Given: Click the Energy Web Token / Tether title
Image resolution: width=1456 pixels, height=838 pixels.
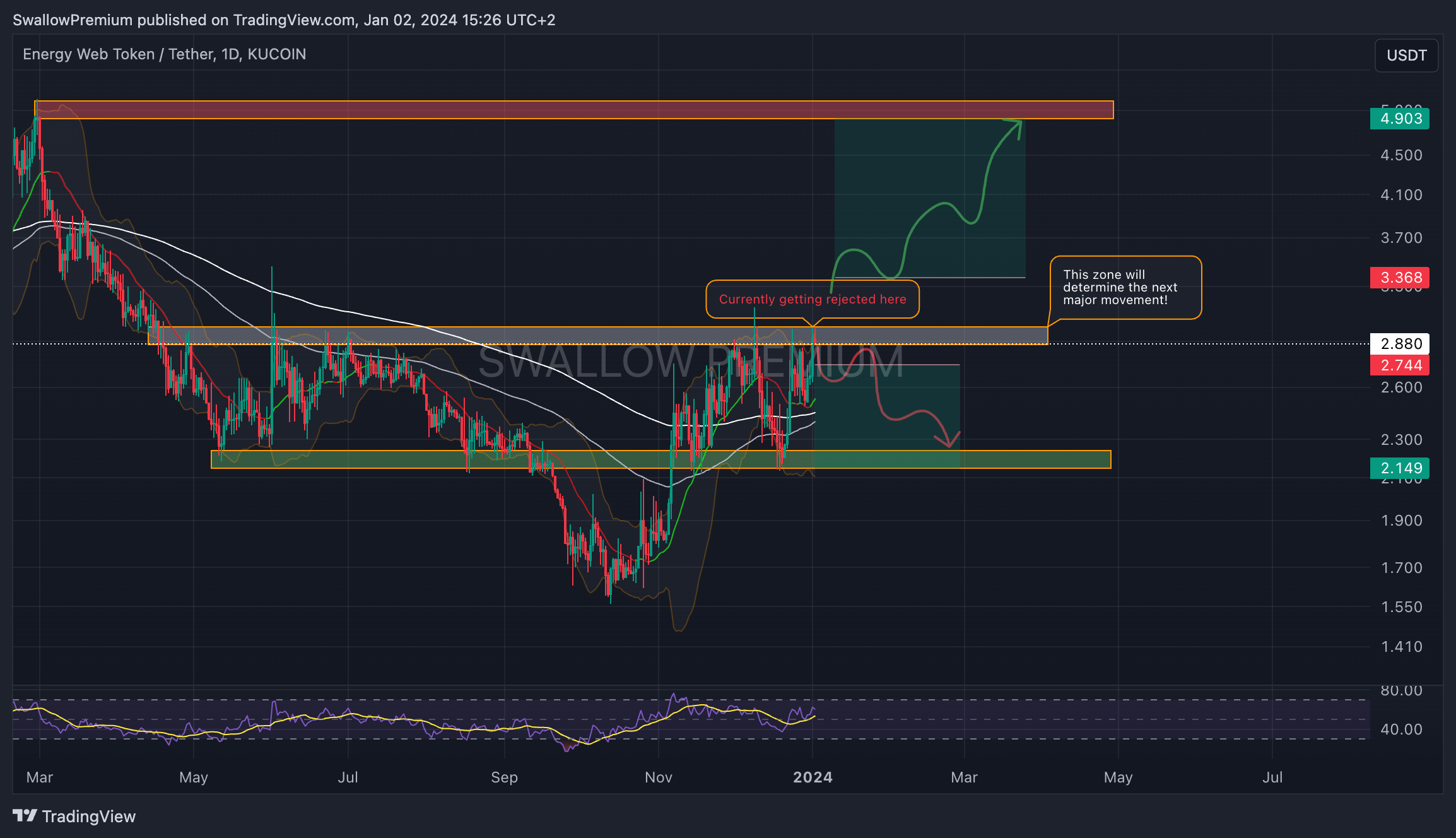Looking at the screenshot, I should (x=165, y=54).
